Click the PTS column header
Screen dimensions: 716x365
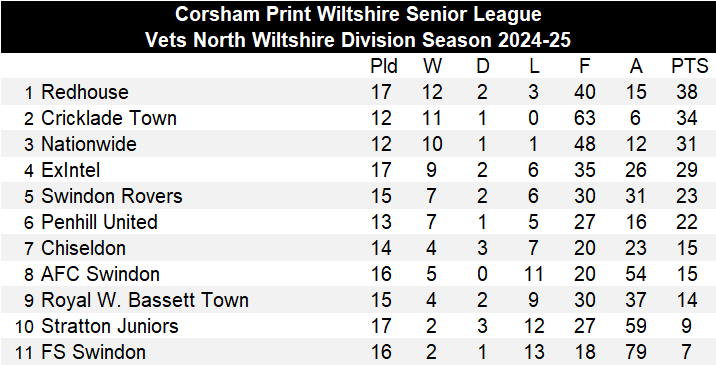click(x=690, y=66)
